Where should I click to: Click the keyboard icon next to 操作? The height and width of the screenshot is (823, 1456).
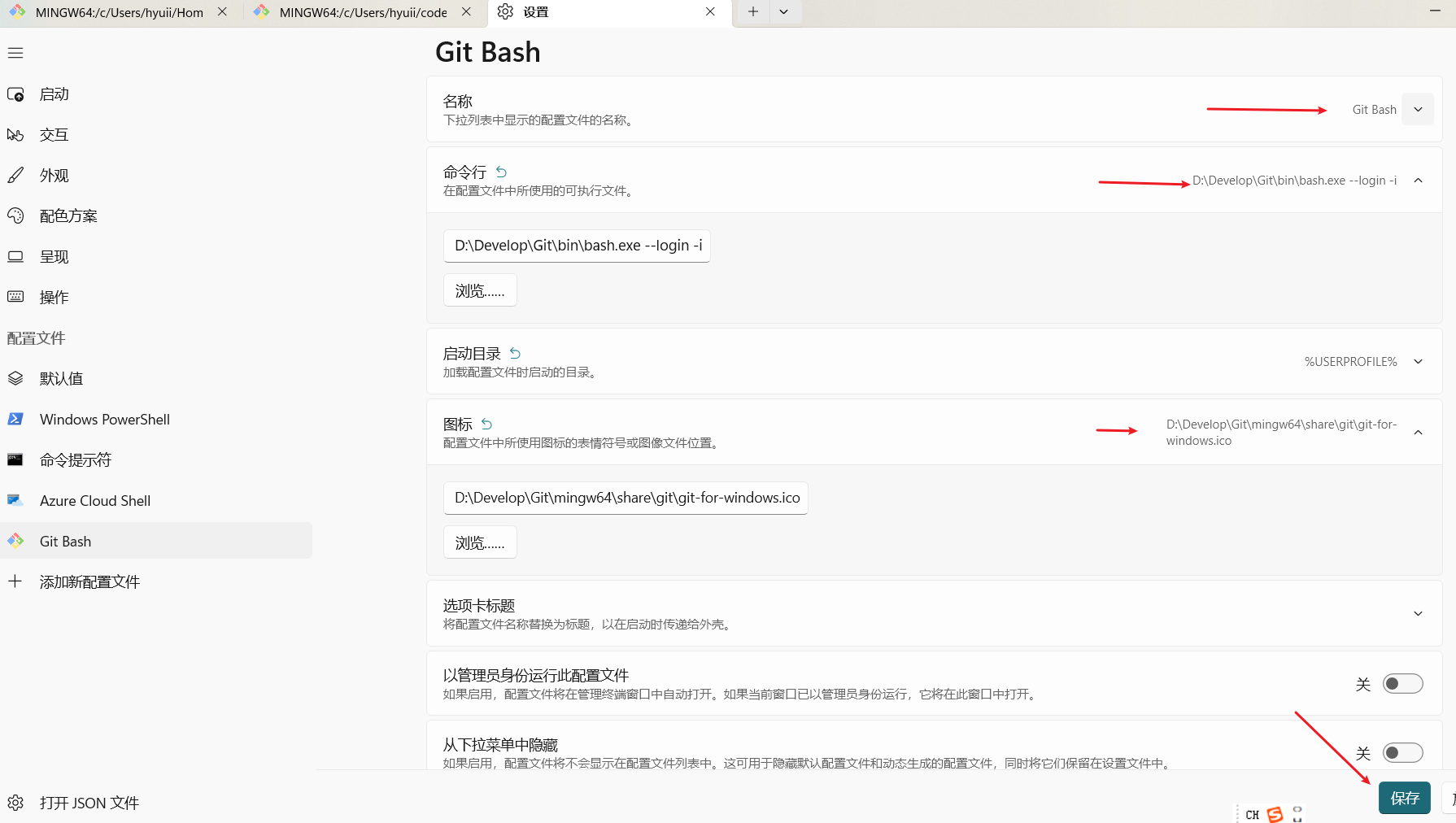click(15, 297)
